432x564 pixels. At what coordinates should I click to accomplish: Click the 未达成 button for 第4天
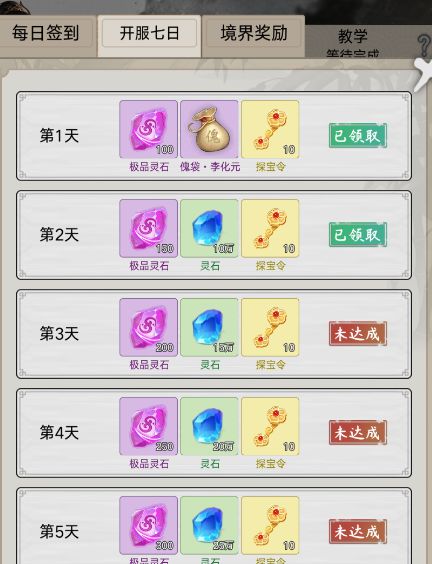point(358,433)
